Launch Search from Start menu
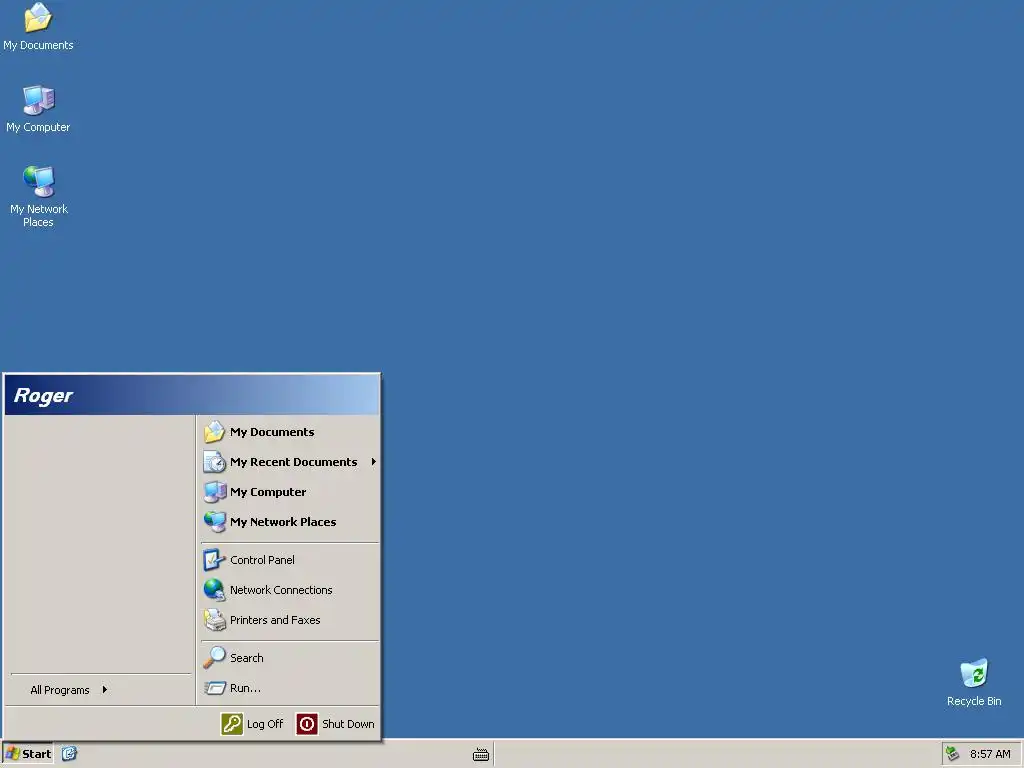Screen dimensions: 1024x768 pyautogui.click(x=289, y=658)
